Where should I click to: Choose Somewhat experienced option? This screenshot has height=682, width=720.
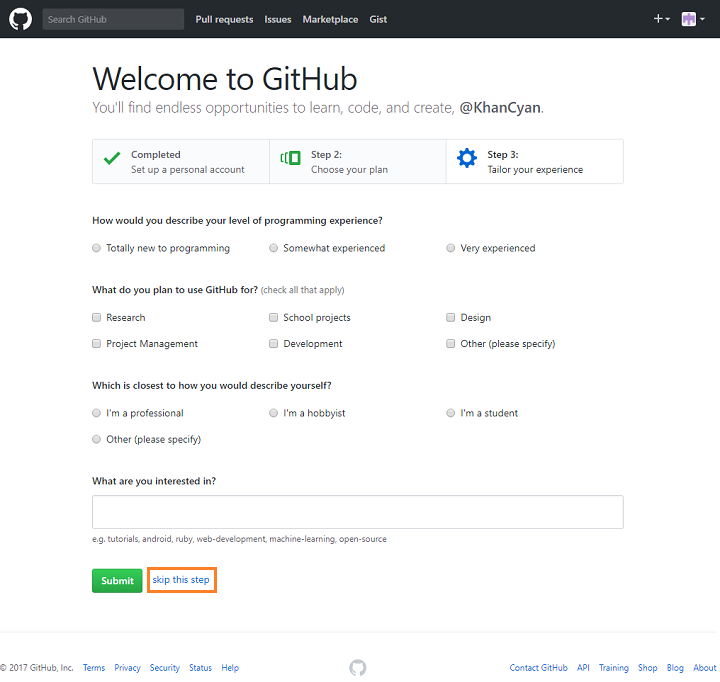click(x=274, y=248)
